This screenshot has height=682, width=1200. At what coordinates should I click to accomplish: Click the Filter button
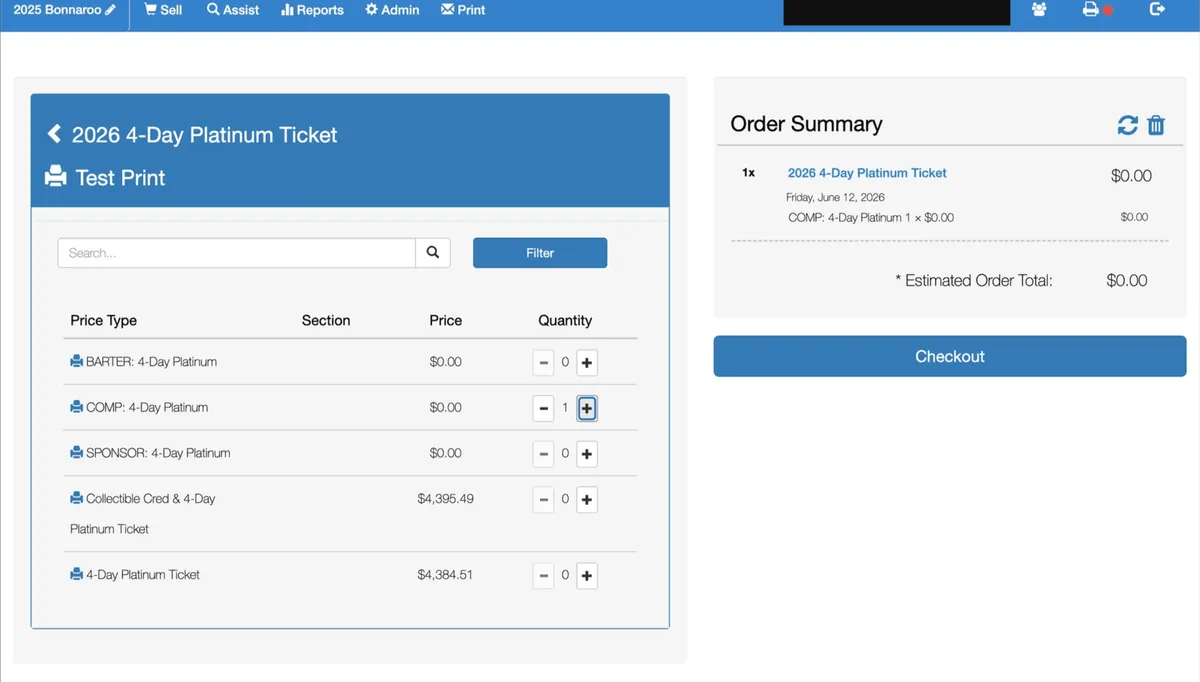click(540, 253)
